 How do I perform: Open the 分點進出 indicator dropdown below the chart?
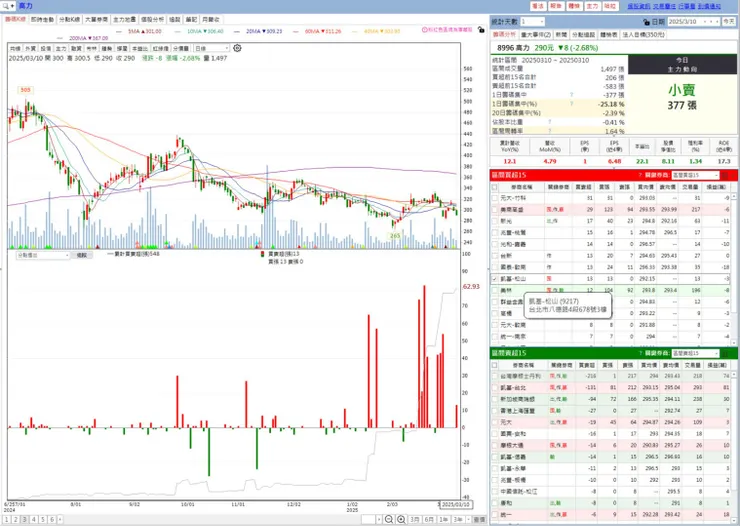click(x=43, y=255)
